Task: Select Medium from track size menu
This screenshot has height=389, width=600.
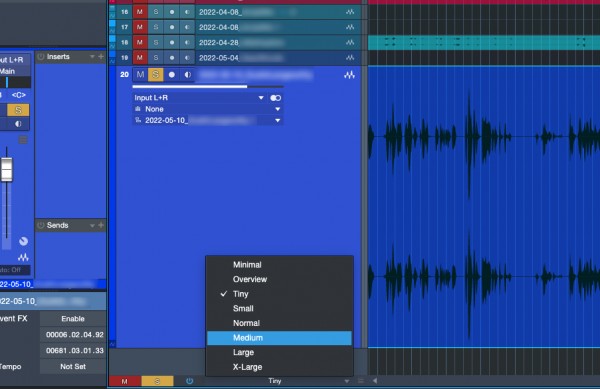Action: tap(279, 338)
